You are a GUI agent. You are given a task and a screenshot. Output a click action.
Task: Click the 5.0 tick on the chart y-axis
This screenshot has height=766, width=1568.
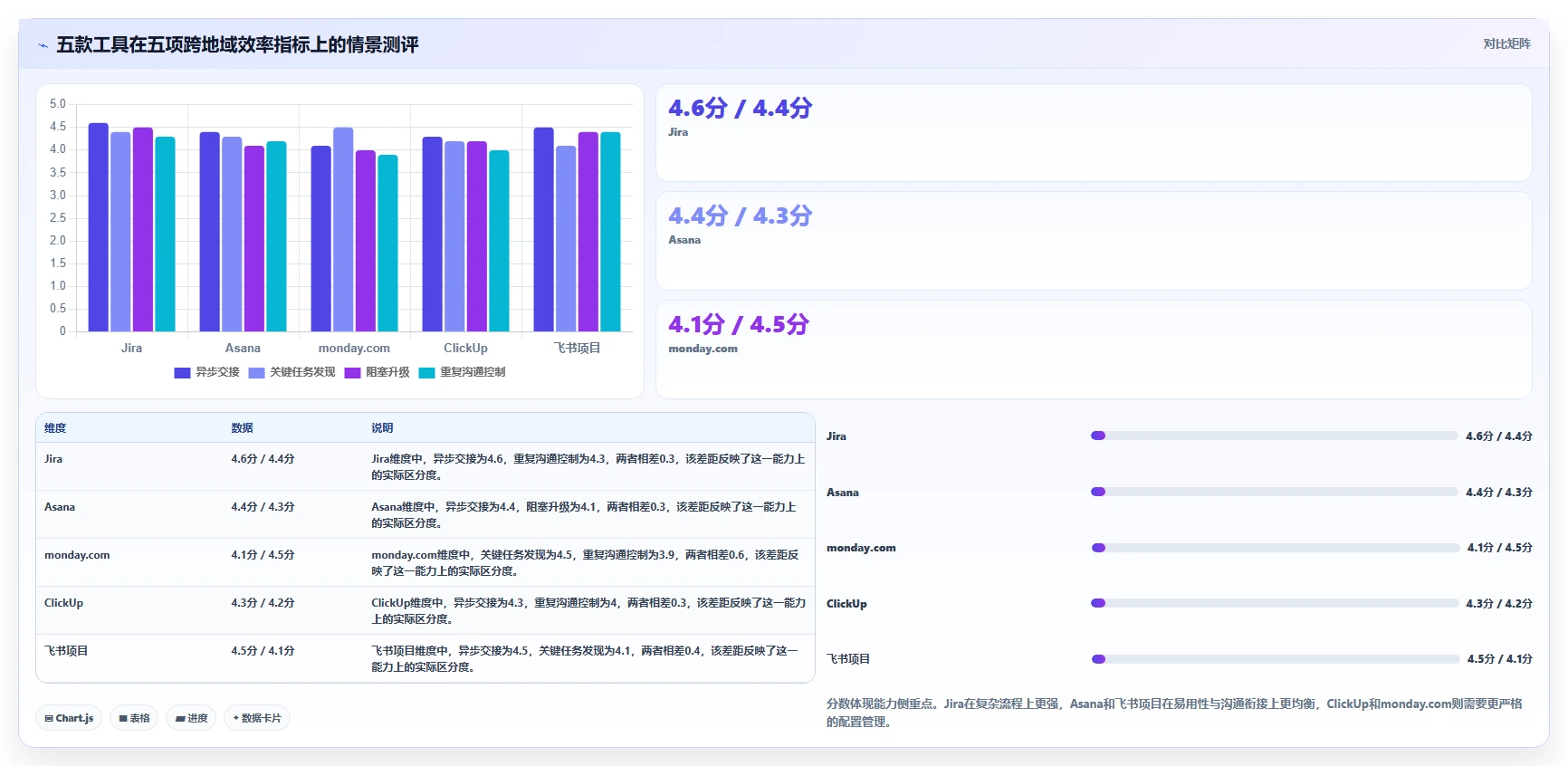[58, 104]
